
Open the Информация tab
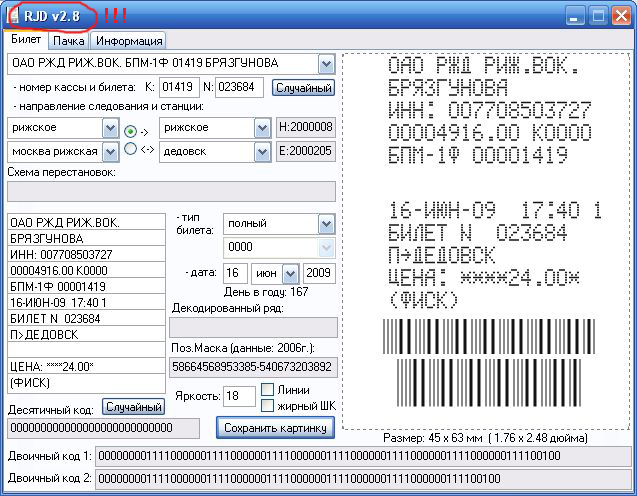[129, 41]
